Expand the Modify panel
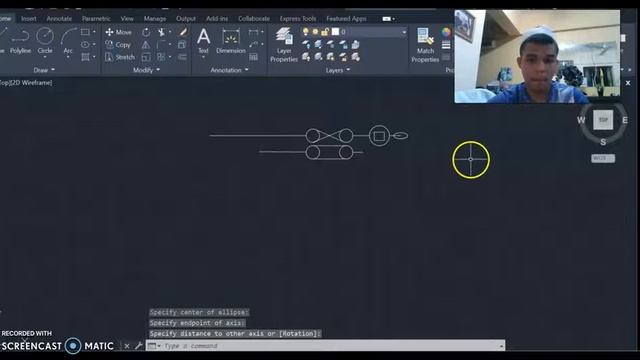This screenshot has width=640, height=360. (146, 70)
